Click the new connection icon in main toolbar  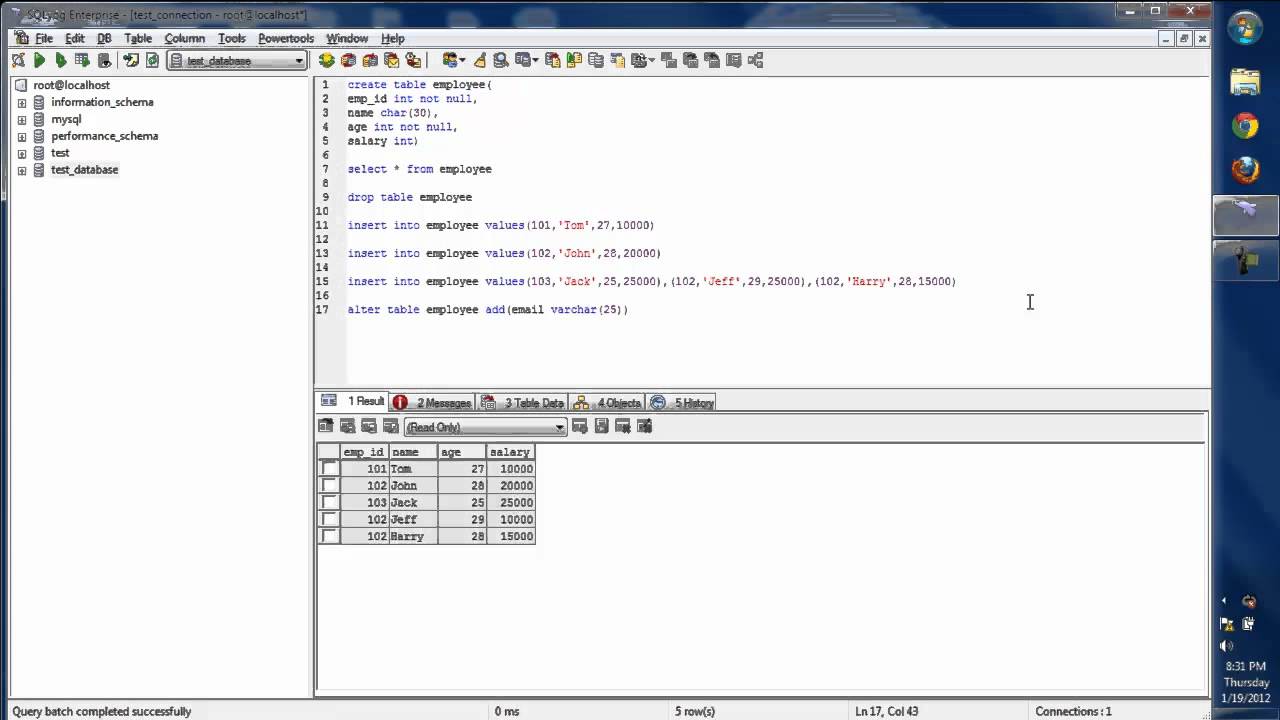click(18, 60)
